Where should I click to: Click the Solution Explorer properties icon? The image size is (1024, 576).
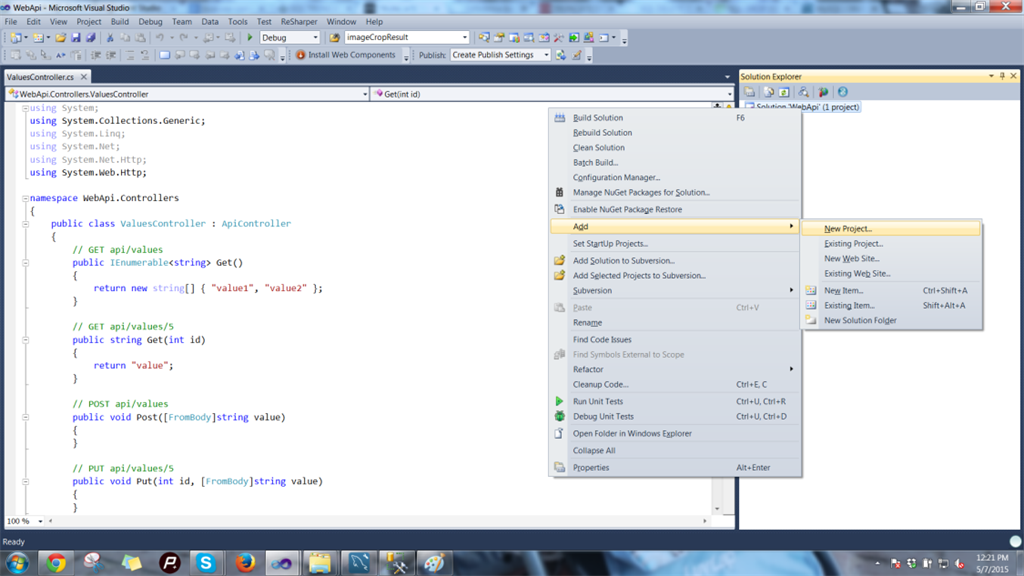(x=750, y=92)
